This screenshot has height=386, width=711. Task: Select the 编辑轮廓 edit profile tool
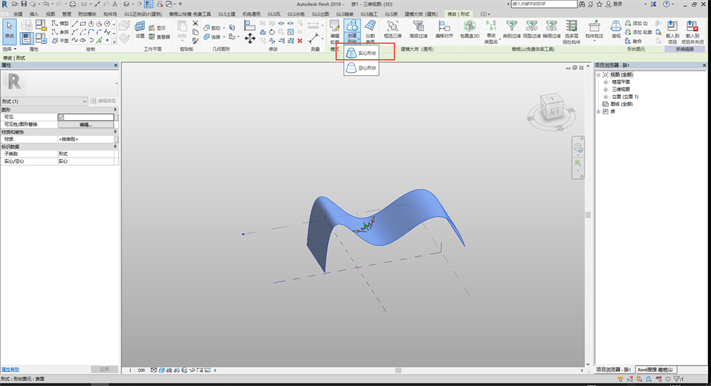pos(335,31)
